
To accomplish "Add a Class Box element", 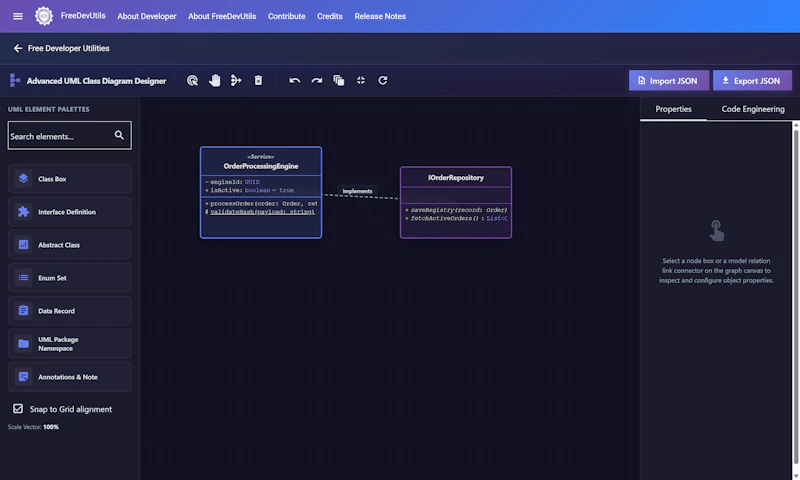I will pos(69,179).
